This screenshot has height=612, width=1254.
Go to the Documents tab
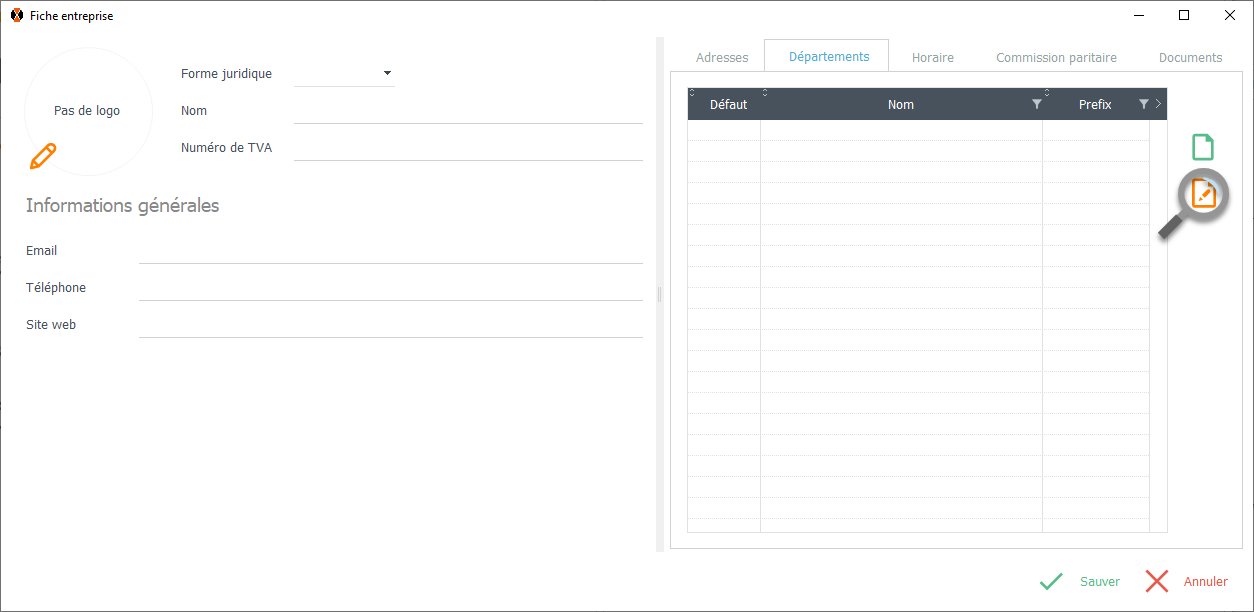click(1190, 58)
